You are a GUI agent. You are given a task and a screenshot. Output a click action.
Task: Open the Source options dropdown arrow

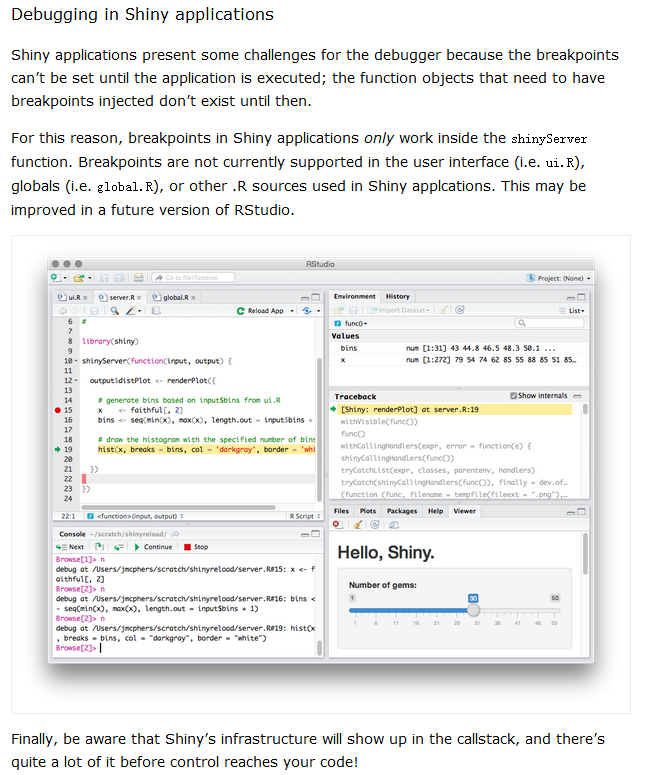click(318, 311)
